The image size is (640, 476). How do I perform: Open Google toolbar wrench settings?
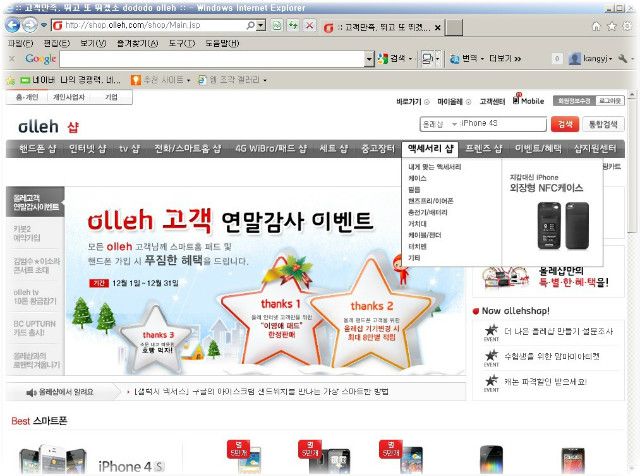pyautogui.click(x=622, y=59)
